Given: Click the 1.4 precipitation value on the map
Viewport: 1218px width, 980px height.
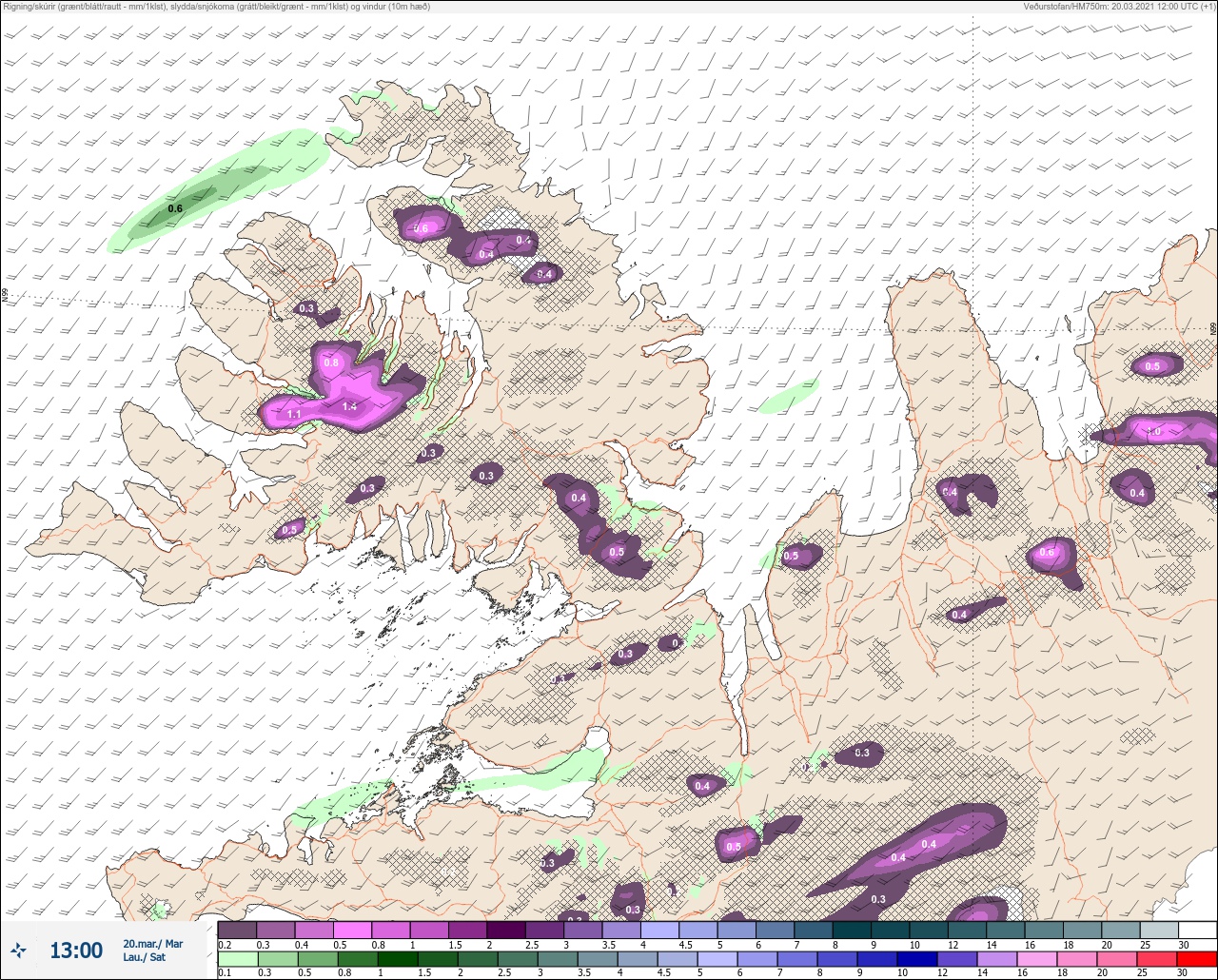Looking at the screenshot, I should point(349,406).
